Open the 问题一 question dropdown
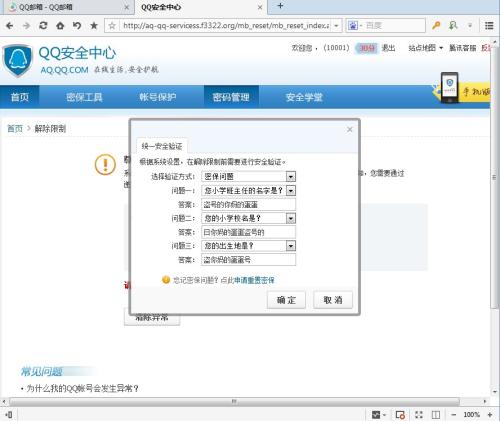 [x=248, y=190]
